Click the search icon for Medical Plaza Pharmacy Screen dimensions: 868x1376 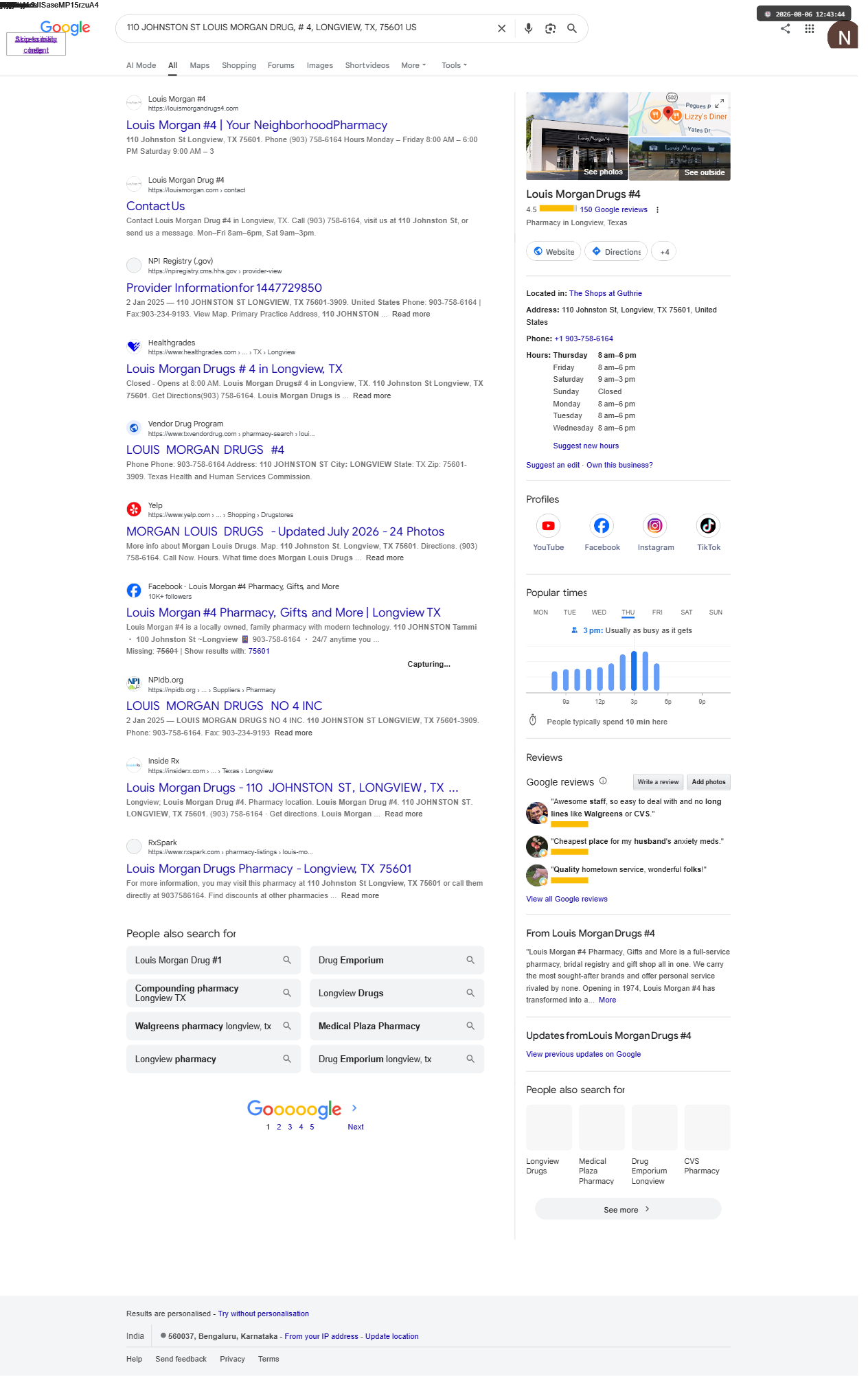point(470,1026)
